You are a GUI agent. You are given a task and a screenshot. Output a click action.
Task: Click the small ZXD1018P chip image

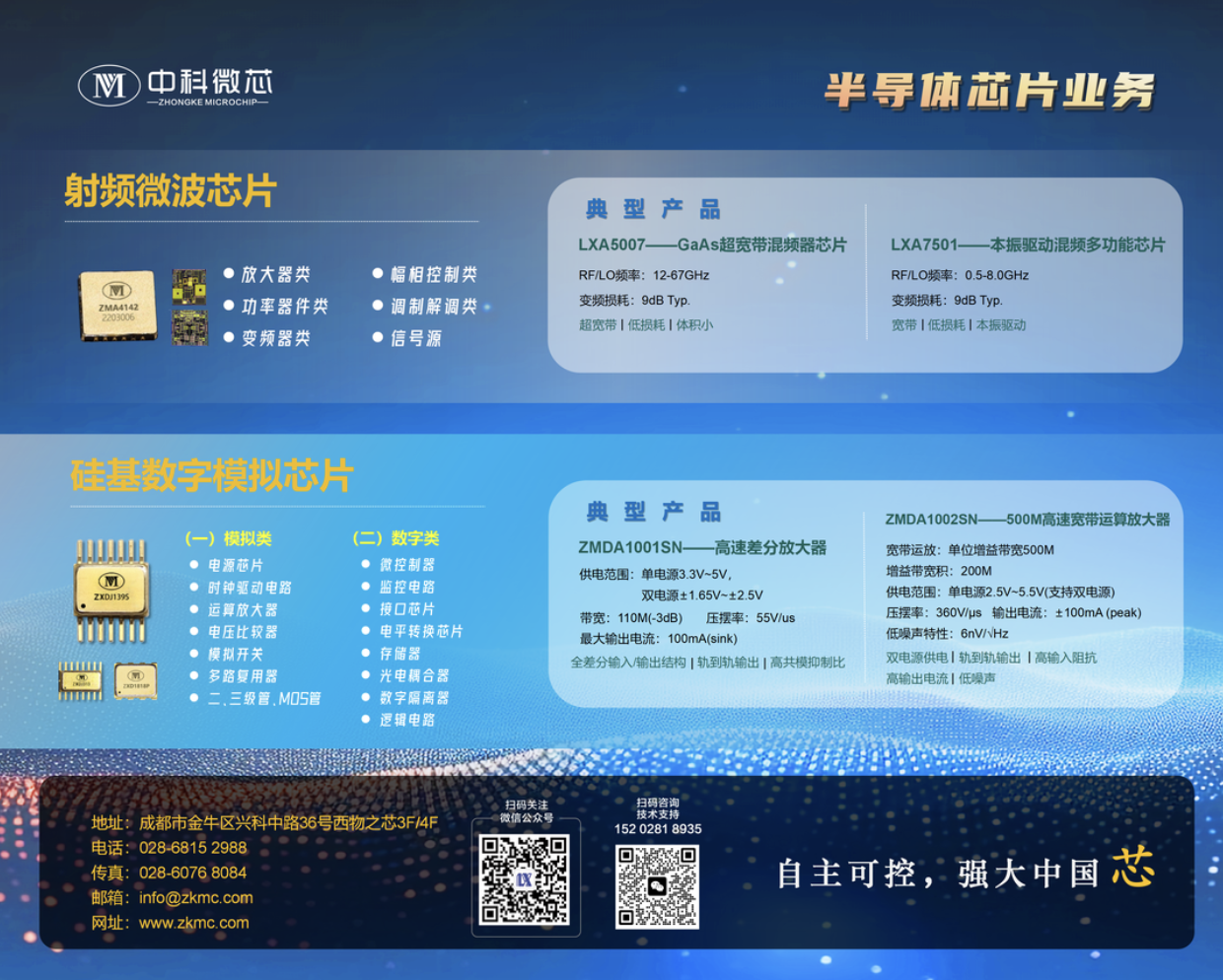tap(135, 680)
